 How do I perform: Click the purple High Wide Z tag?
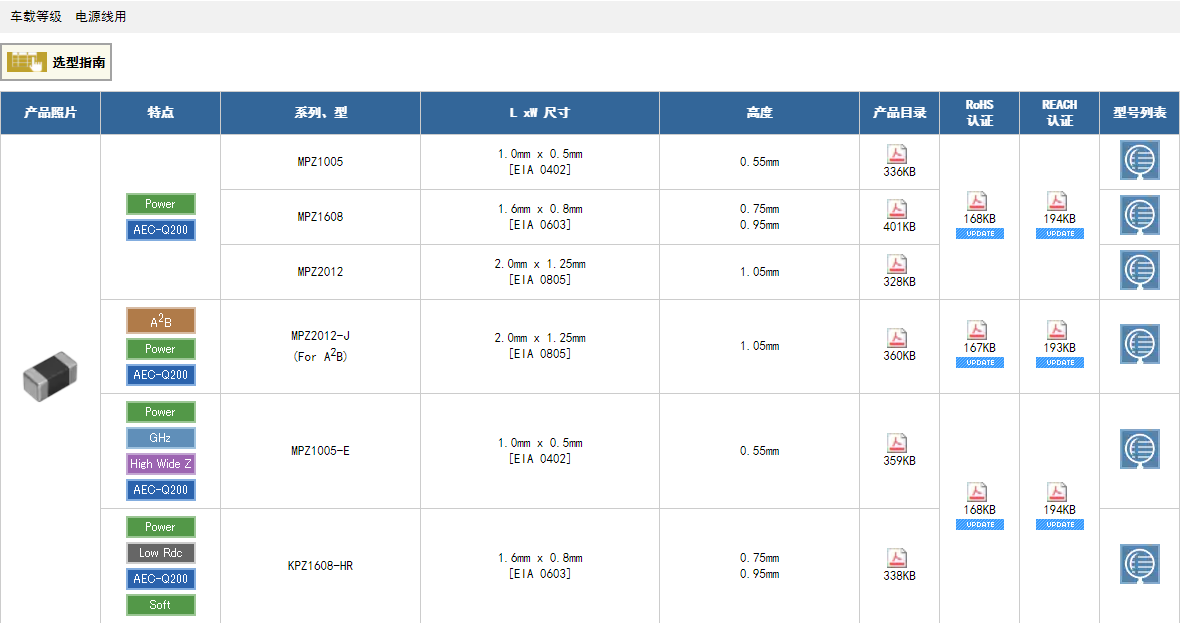[160, 464]
